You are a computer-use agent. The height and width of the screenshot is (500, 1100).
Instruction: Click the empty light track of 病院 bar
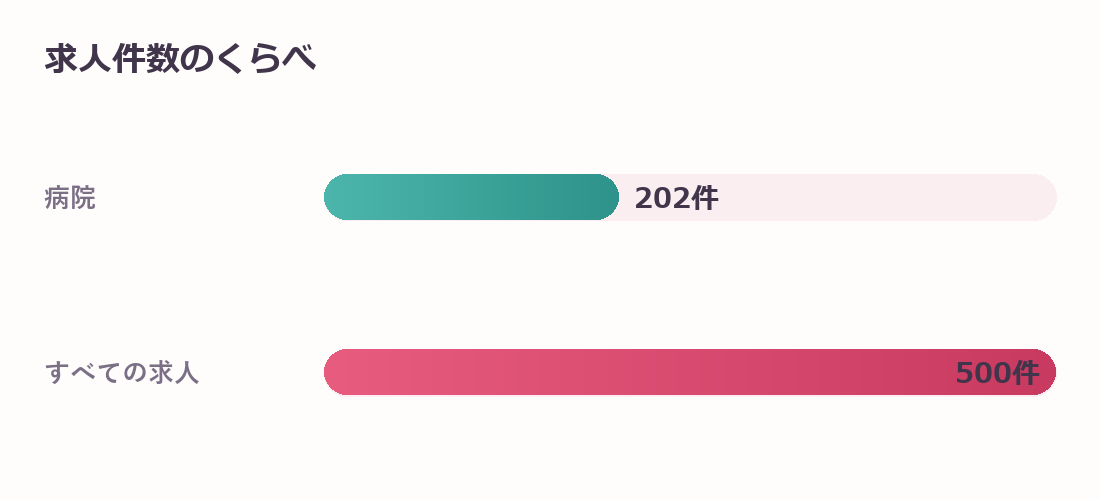coord(838,197)
